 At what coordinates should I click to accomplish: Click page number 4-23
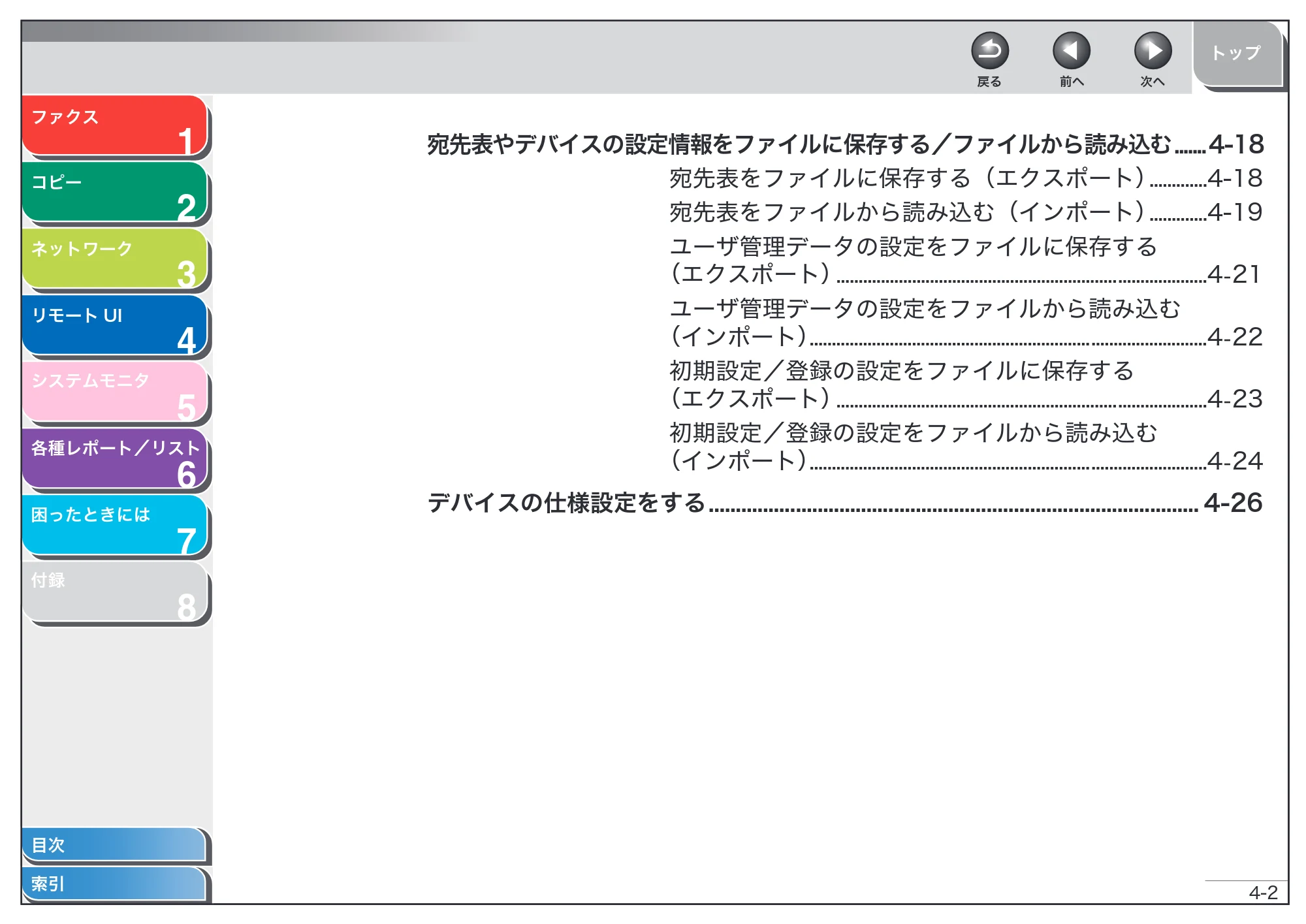[x=1235, y=399]
